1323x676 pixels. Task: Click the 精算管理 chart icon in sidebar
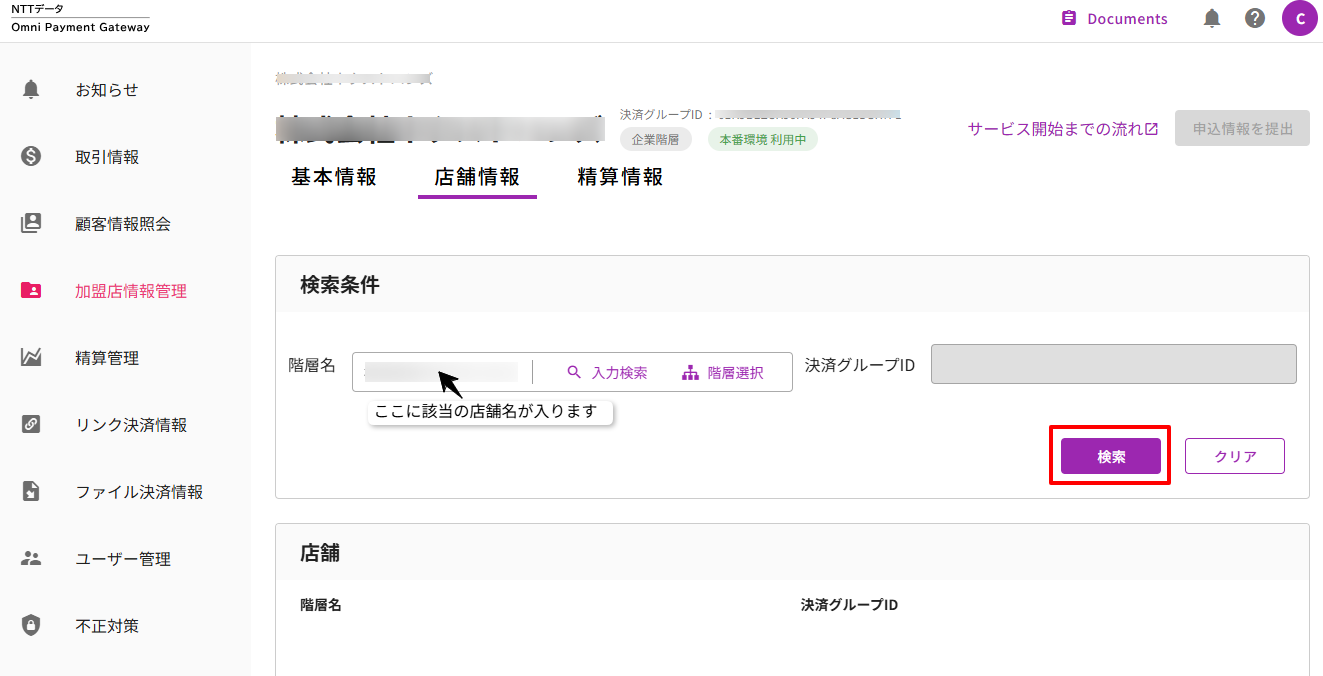click(x=31, y=358)
